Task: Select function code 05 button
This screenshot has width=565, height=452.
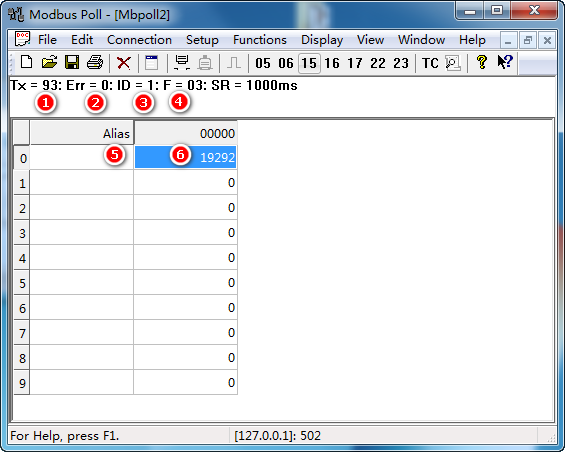Action: pyautogui.click(x=263, y=63)
